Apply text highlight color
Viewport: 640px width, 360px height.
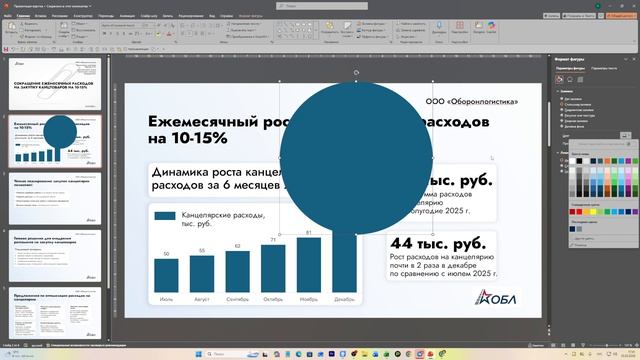pos(158,34)
